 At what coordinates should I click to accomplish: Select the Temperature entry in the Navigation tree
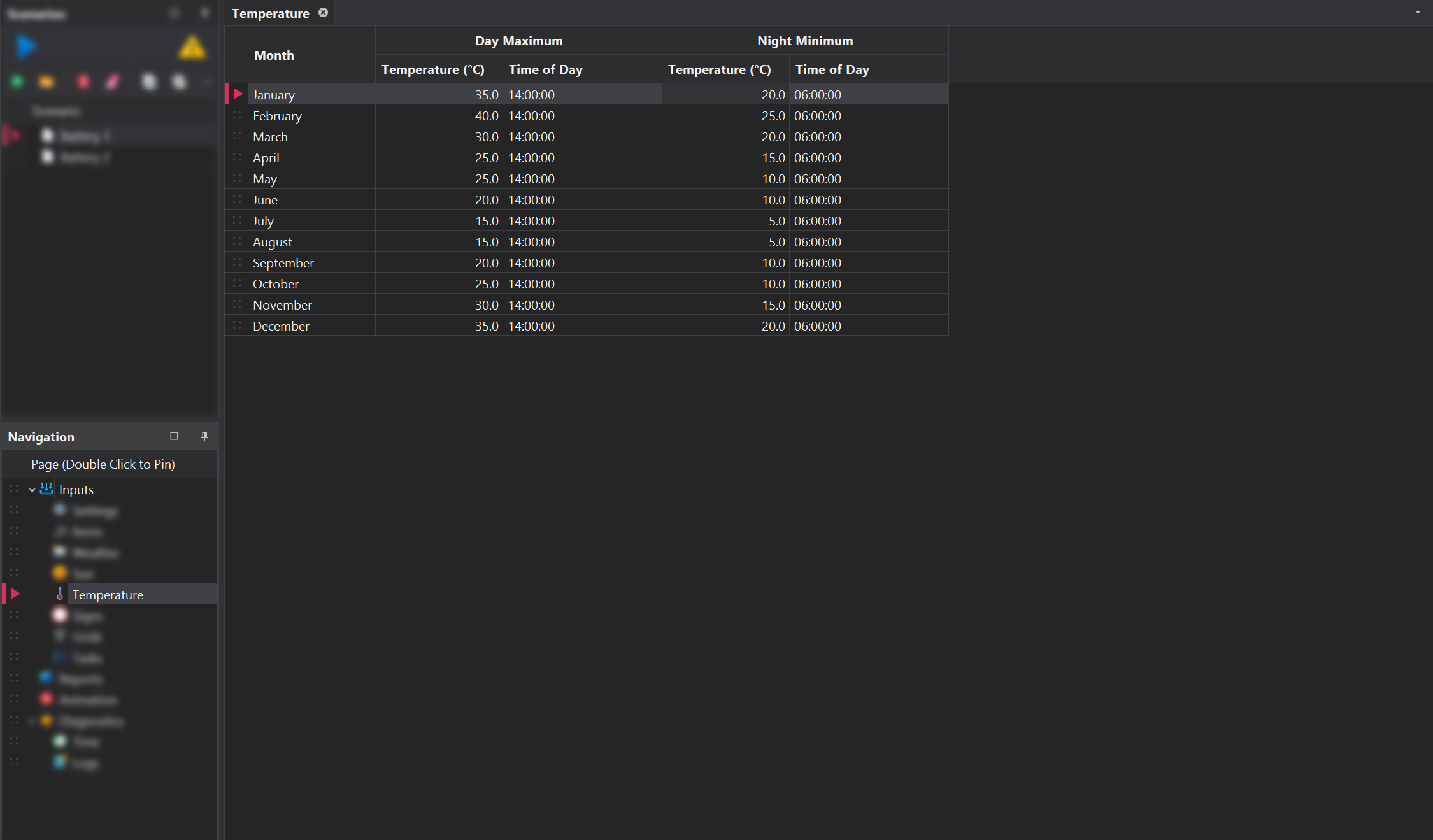click(108, 594)
